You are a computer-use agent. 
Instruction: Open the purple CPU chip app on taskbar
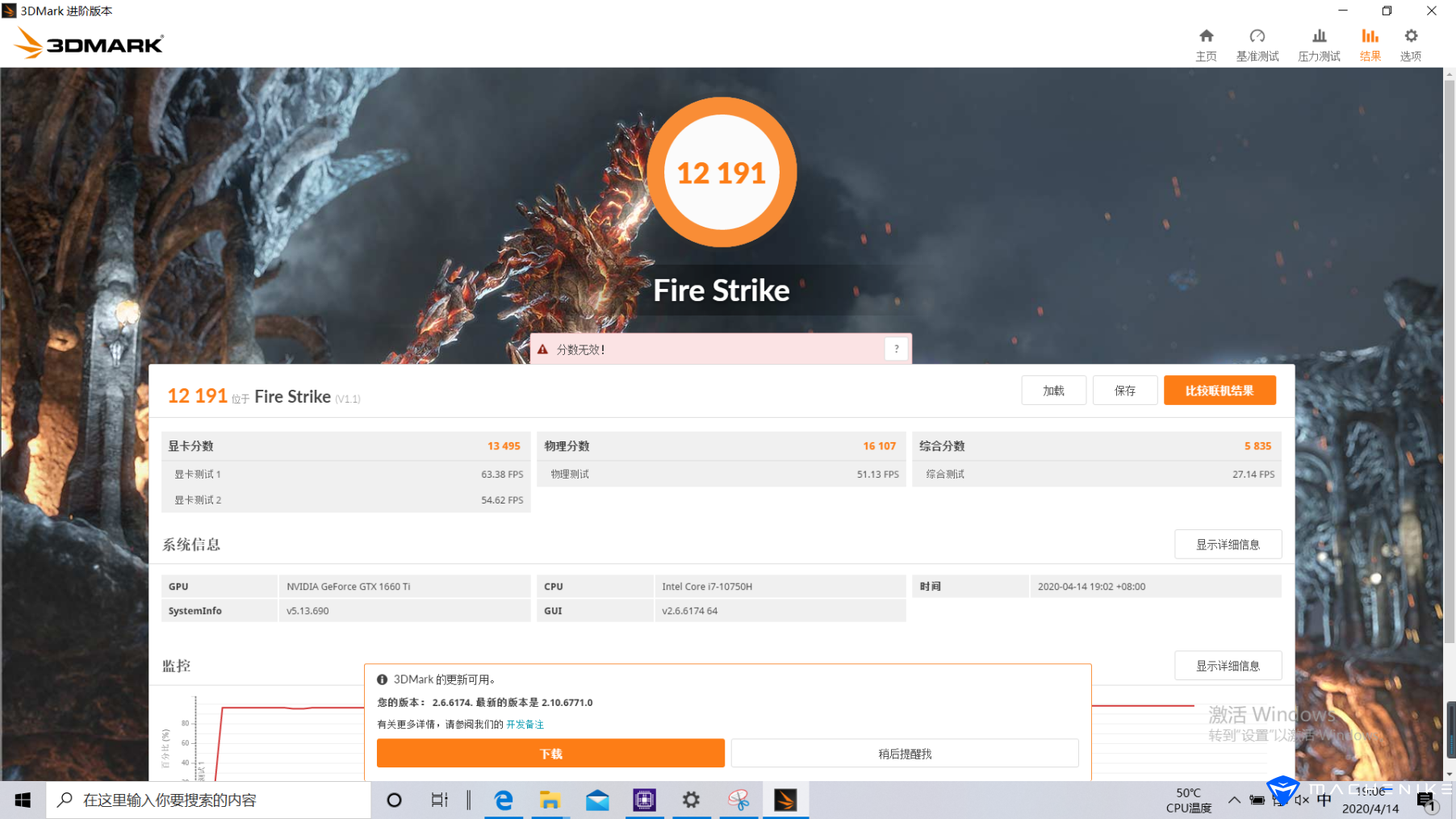[x=644, y=800]
